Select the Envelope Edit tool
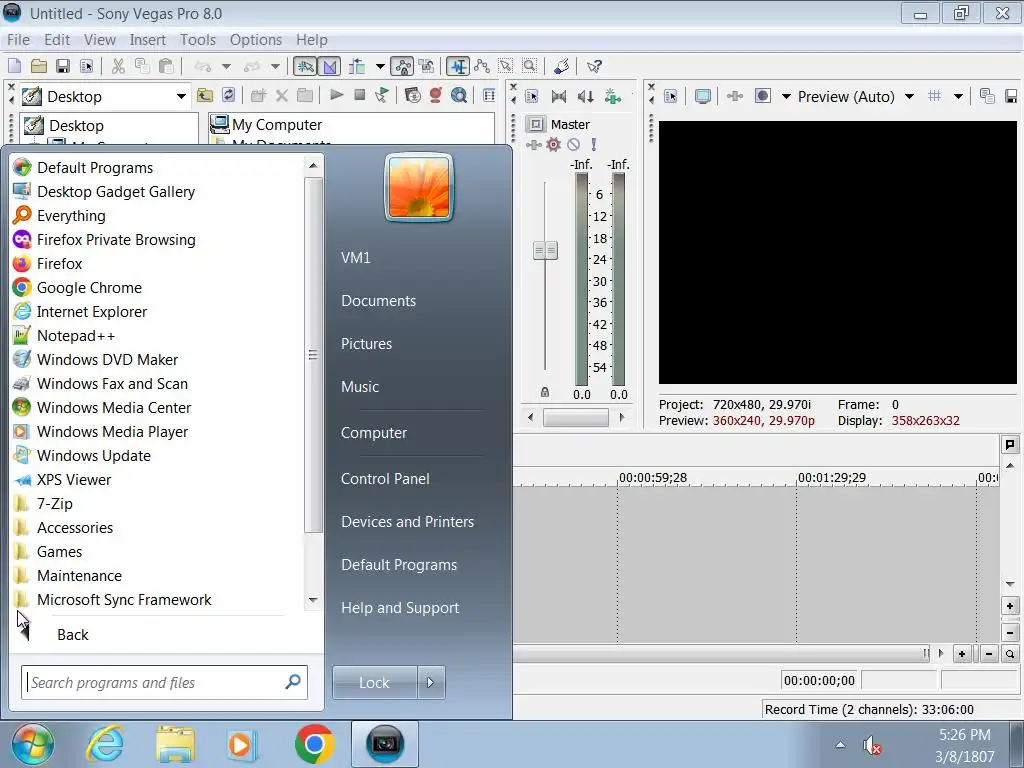This screenshot has height=768, width=1024. click(x=482, y=66)
